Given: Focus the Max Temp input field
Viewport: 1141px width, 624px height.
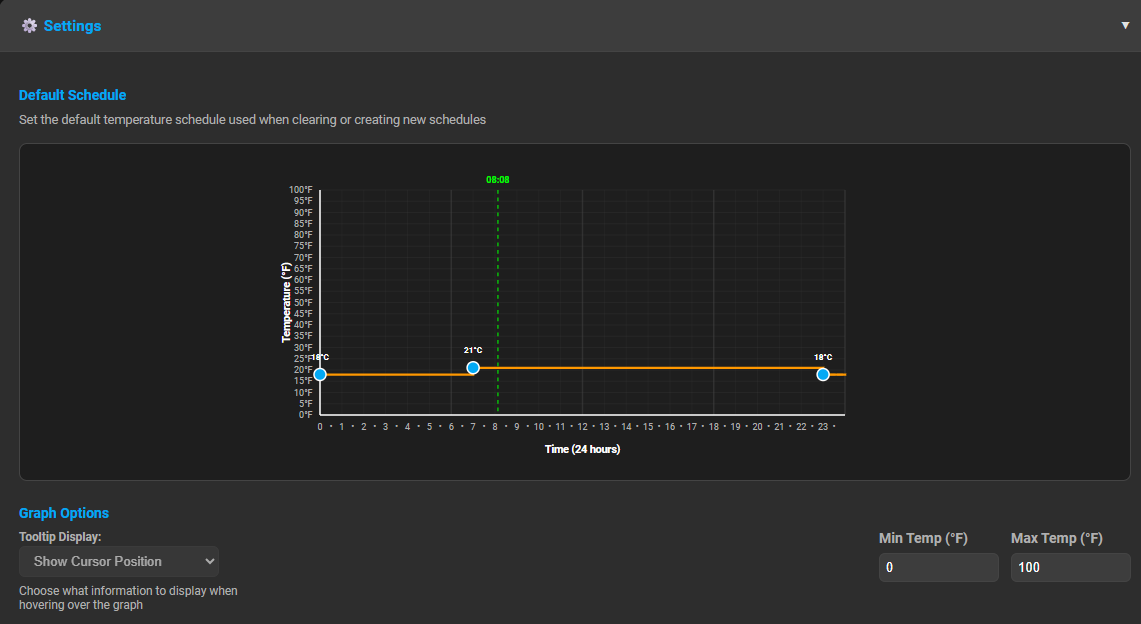Looking at the screenshot, I should pyautogui.click(x=1070, y=567).
